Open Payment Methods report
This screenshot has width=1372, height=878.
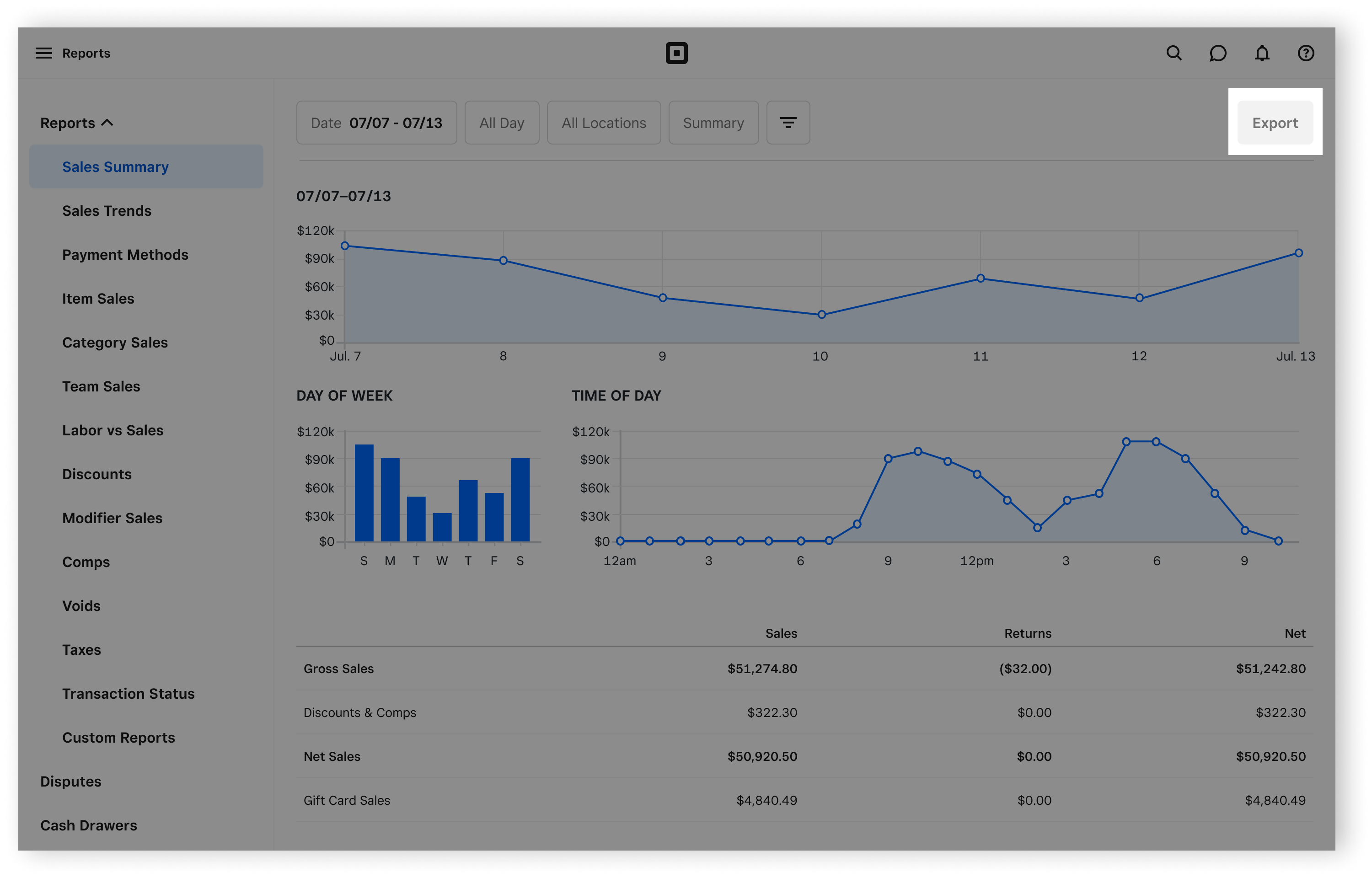click(125, 255)
